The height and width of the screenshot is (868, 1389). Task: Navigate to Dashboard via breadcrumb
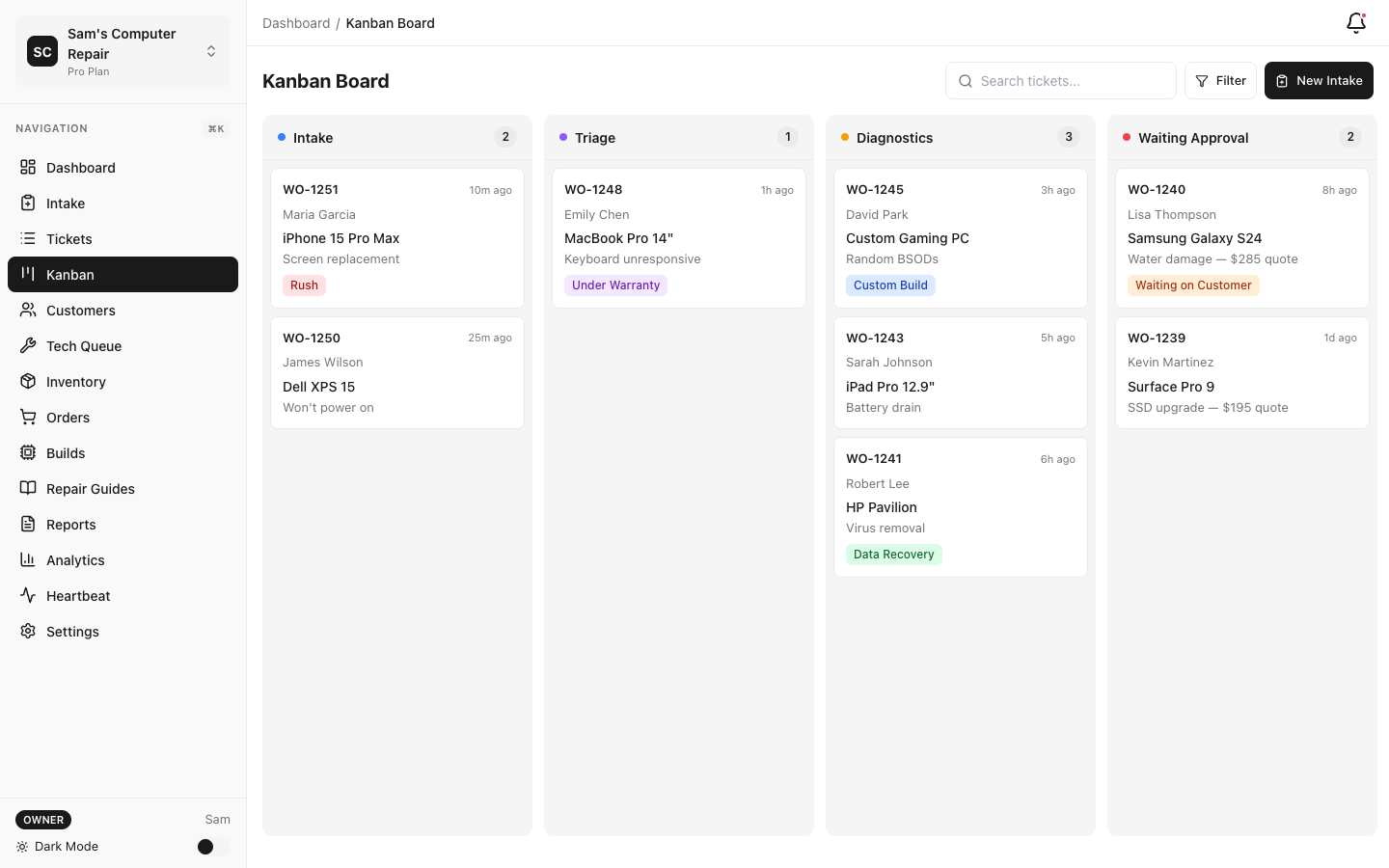click(296, 22)
